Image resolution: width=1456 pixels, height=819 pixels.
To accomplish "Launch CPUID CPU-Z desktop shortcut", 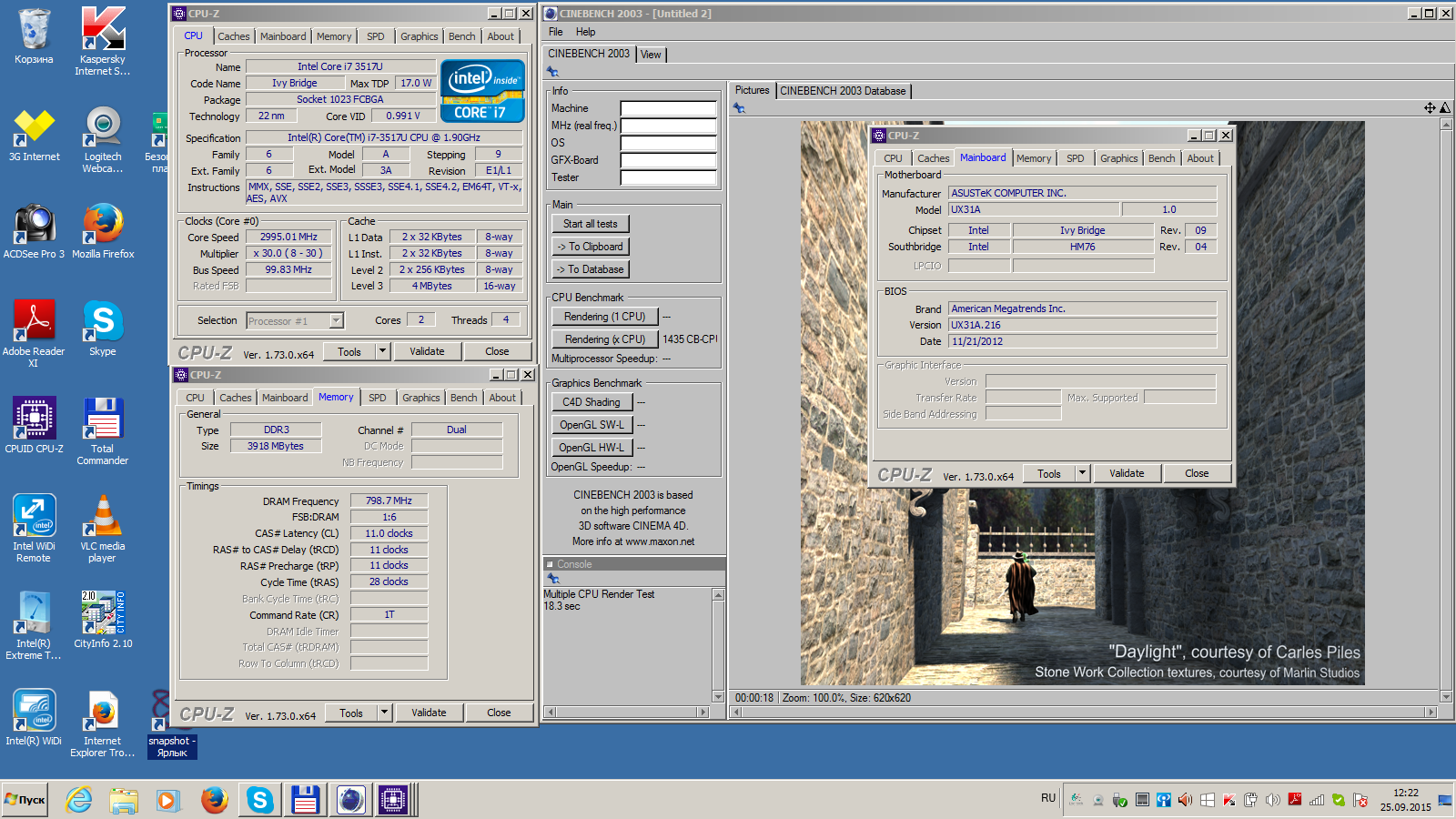I will pos(34,426).
